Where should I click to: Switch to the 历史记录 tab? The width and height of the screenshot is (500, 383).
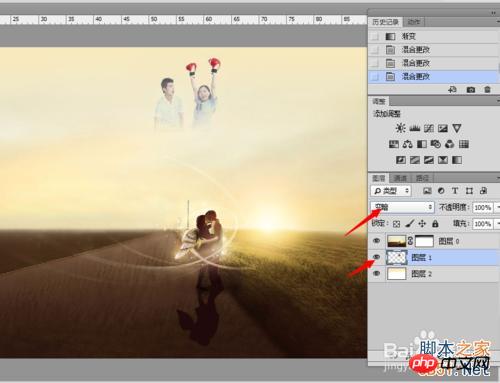click(x=385, y=22)
